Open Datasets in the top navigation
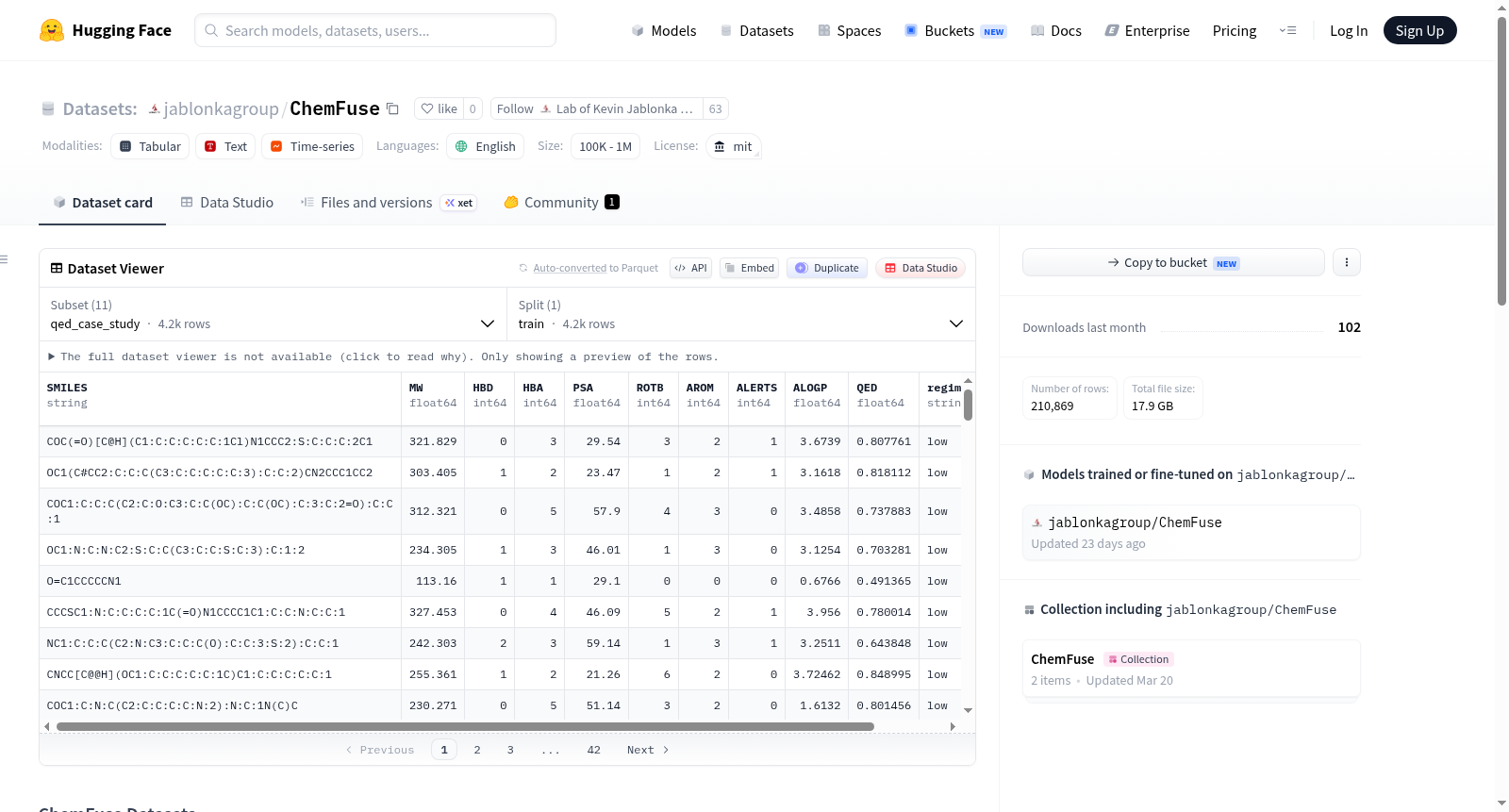 tap(756, 30)
